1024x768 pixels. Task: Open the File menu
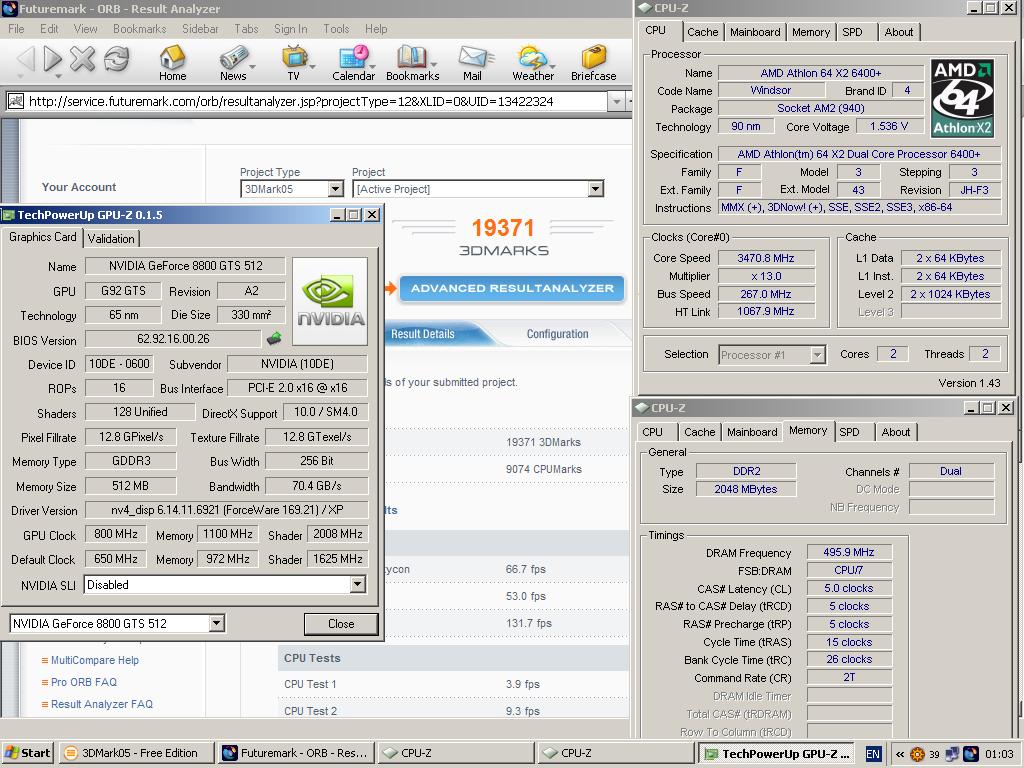click(16, 29)
